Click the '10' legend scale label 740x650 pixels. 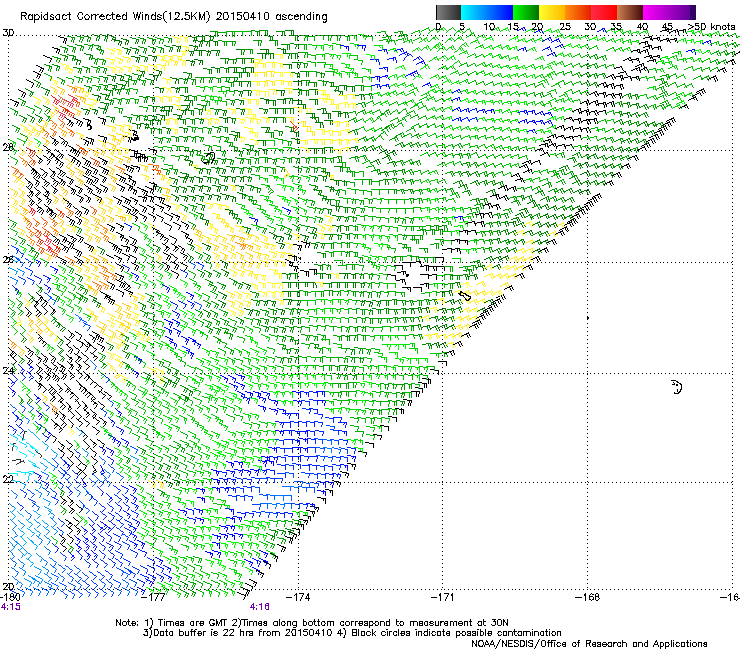pos(489,27)
